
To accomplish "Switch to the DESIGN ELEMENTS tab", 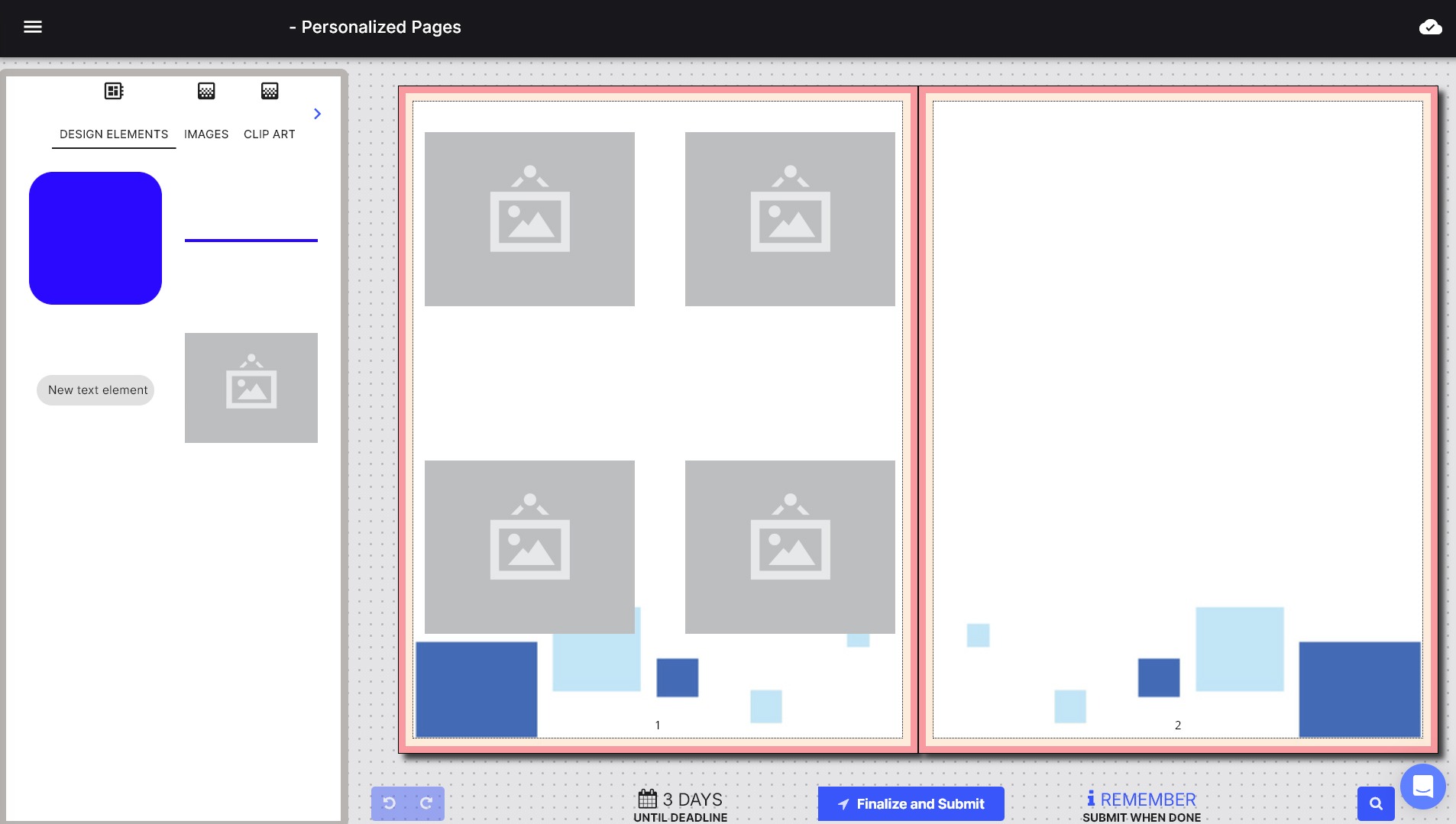I will click(114, 134).
